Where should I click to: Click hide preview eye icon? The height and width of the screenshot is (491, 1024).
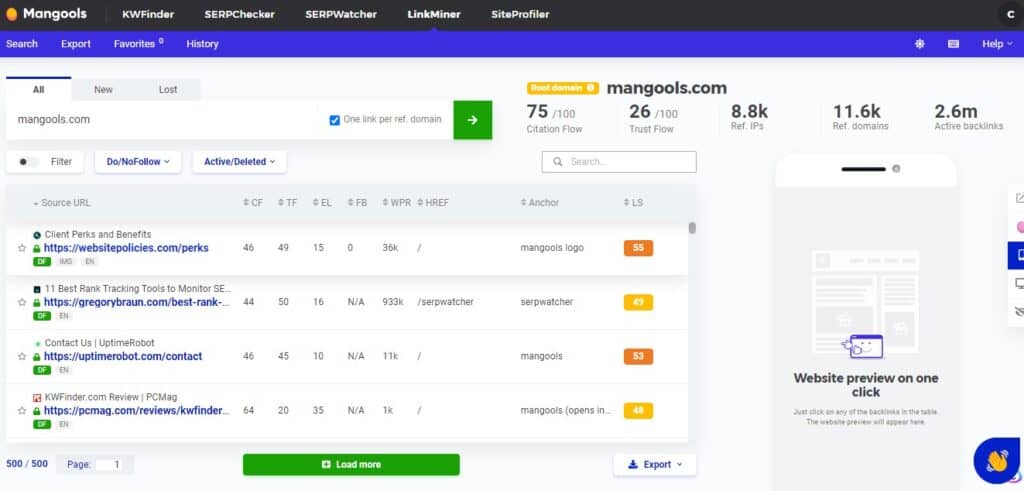tap(1019, 311)
